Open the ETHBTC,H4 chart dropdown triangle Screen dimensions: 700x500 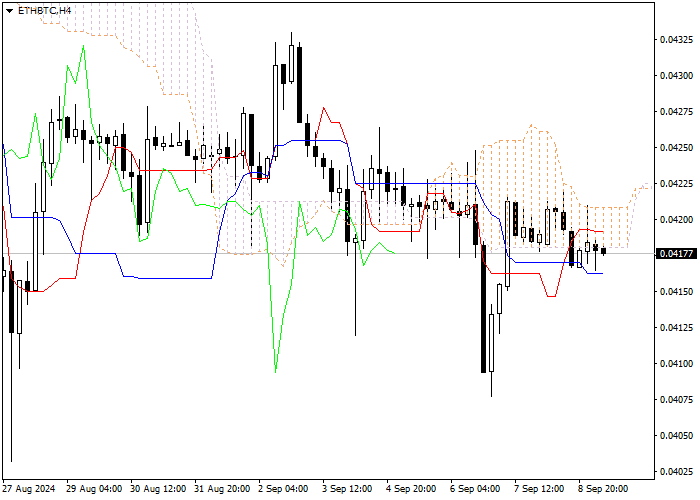pos(9,11)
